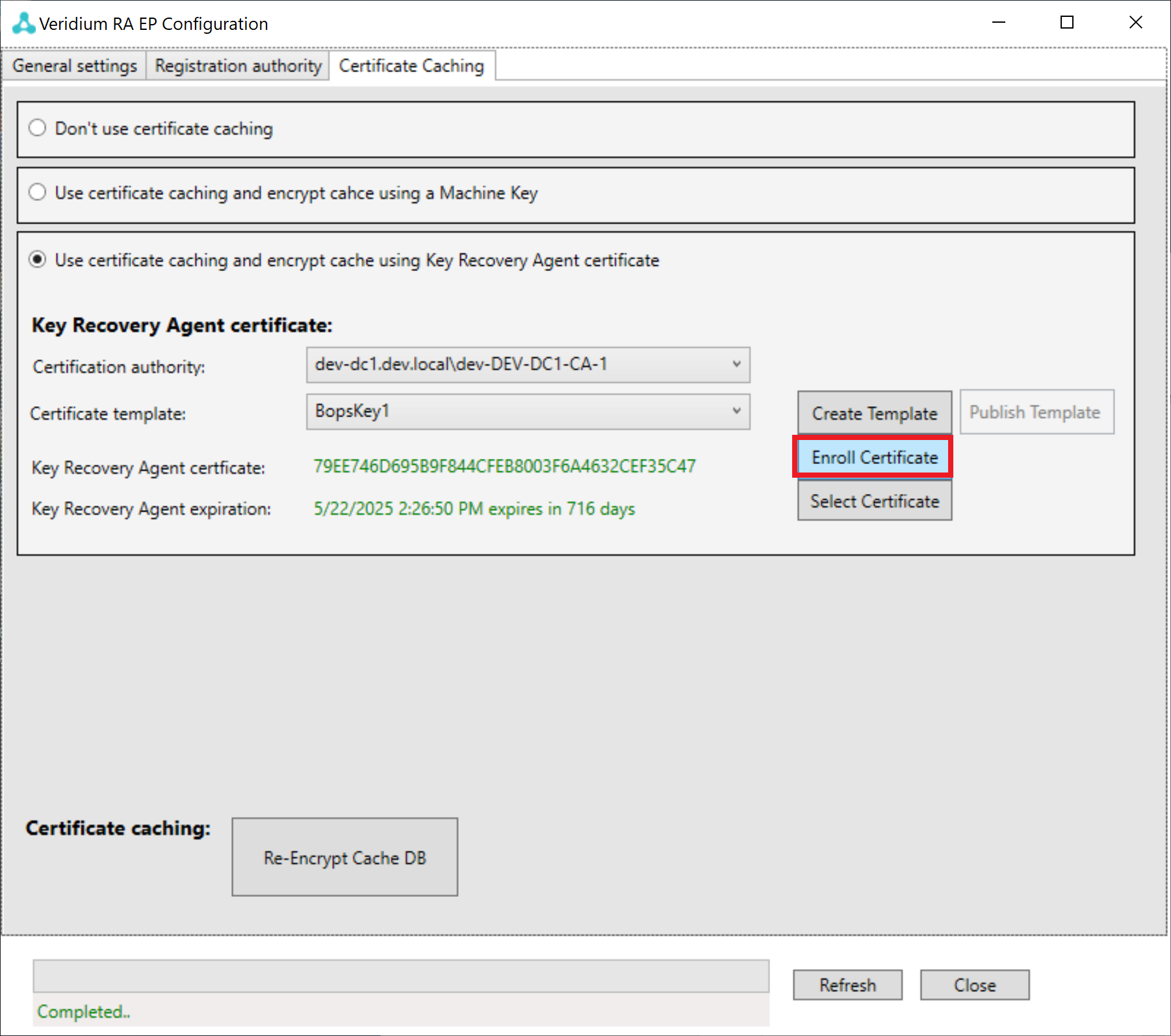Choose Machine Key cache encryption option
The height and width of the screenshot is (1036, 1171).
[x=38, y=192]
